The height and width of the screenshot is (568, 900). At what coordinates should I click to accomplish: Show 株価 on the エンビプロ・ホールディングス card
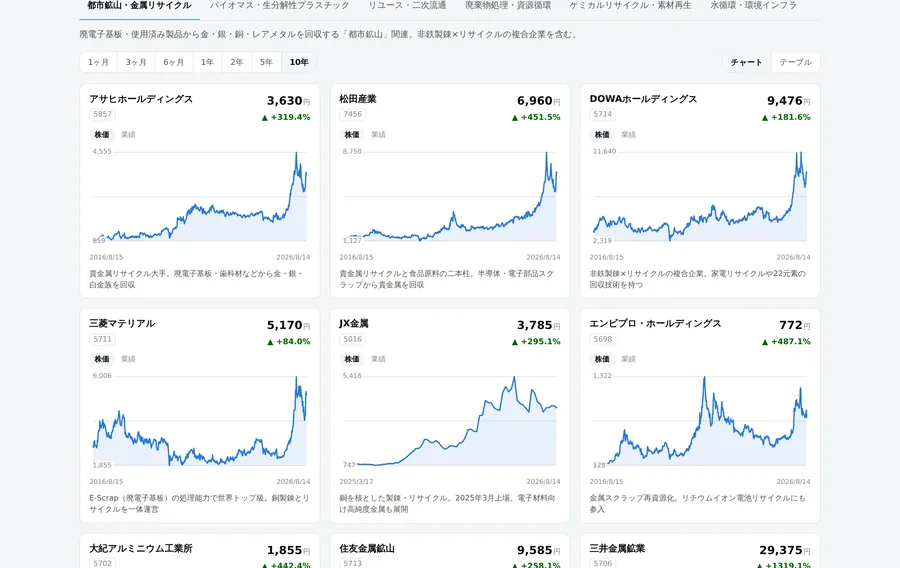[602, 359]
